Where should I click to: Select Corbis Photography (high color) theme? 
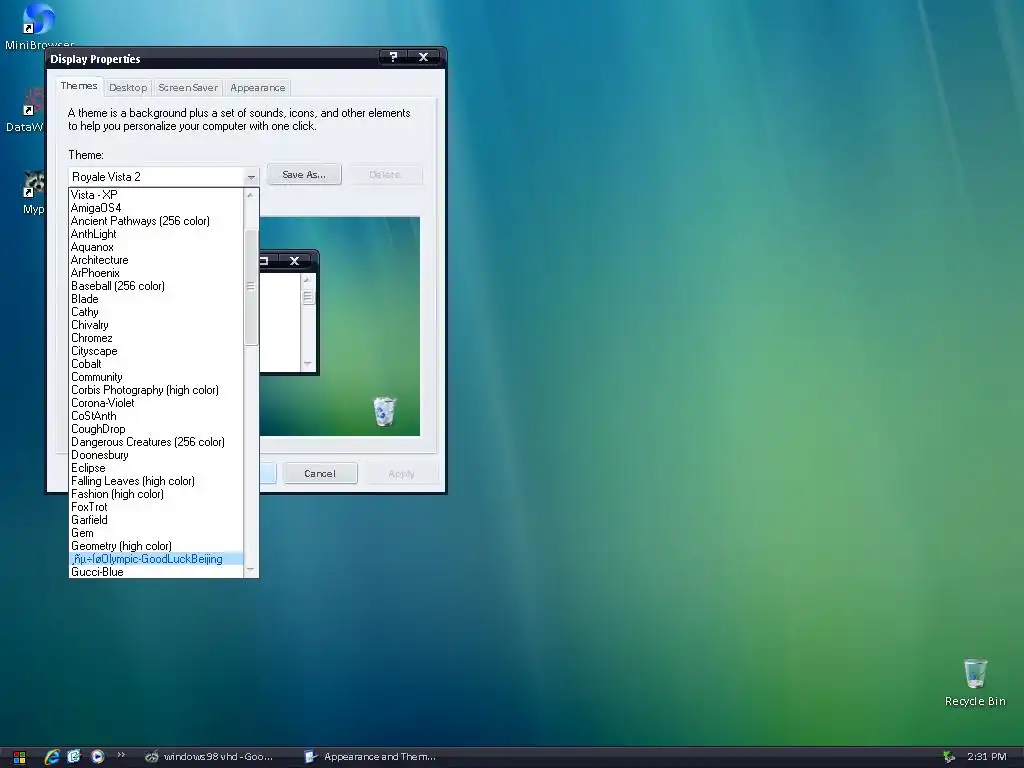click(x=156, y=391)
